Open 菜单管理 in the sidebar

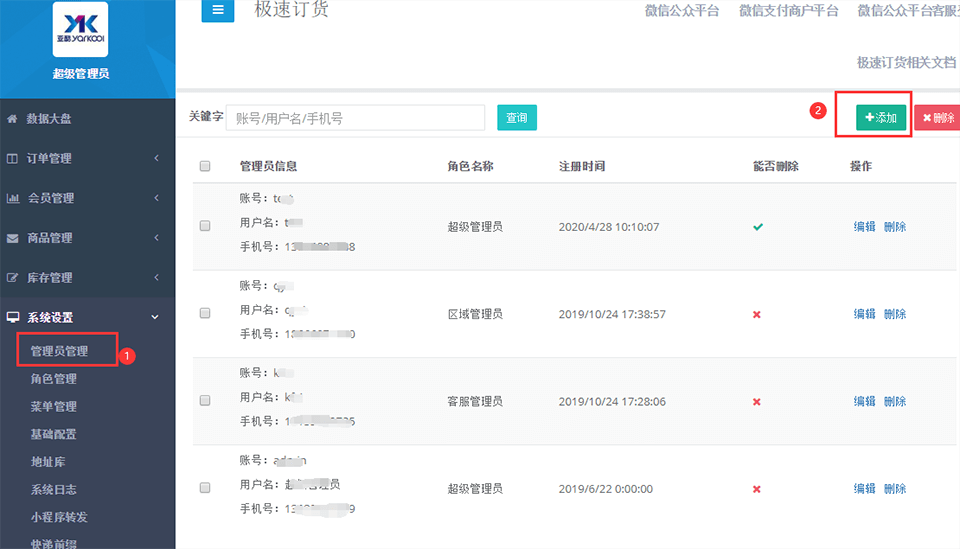(x=54, y=406)
